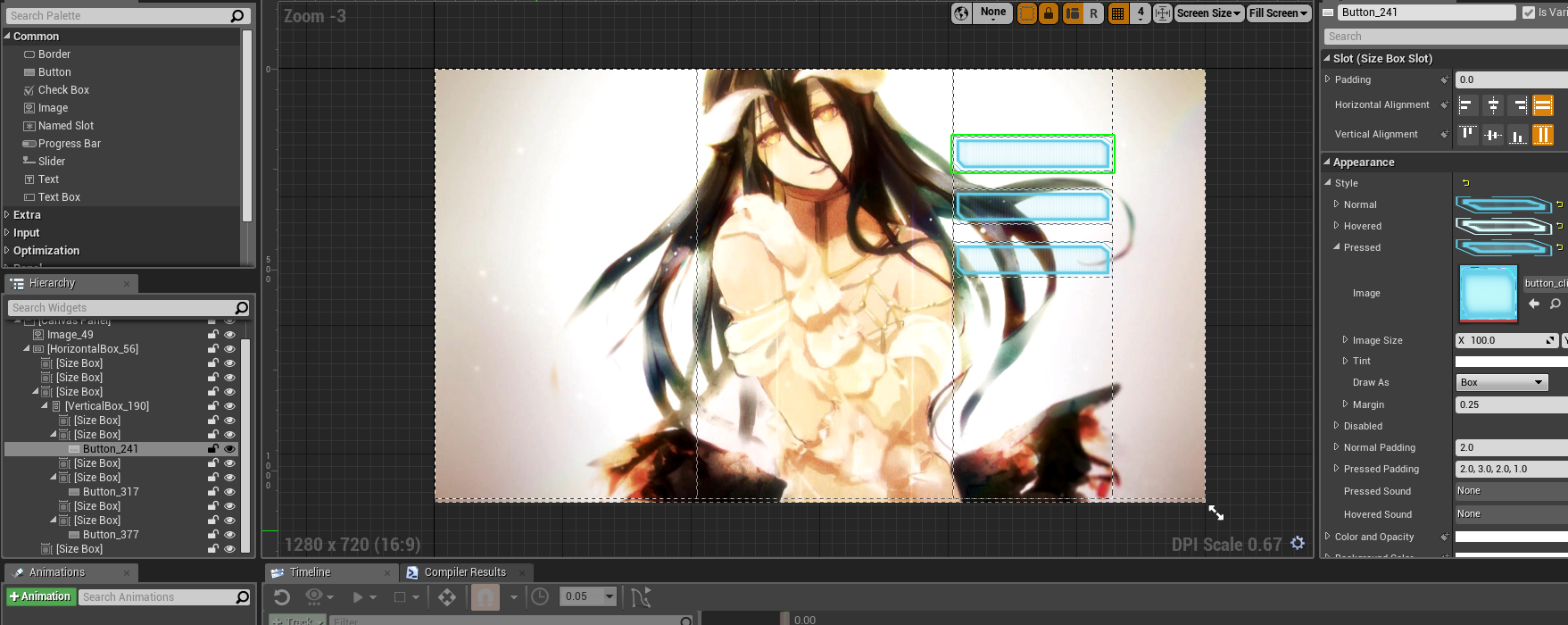Toggle grid snapping icon

click(1117, 13)
